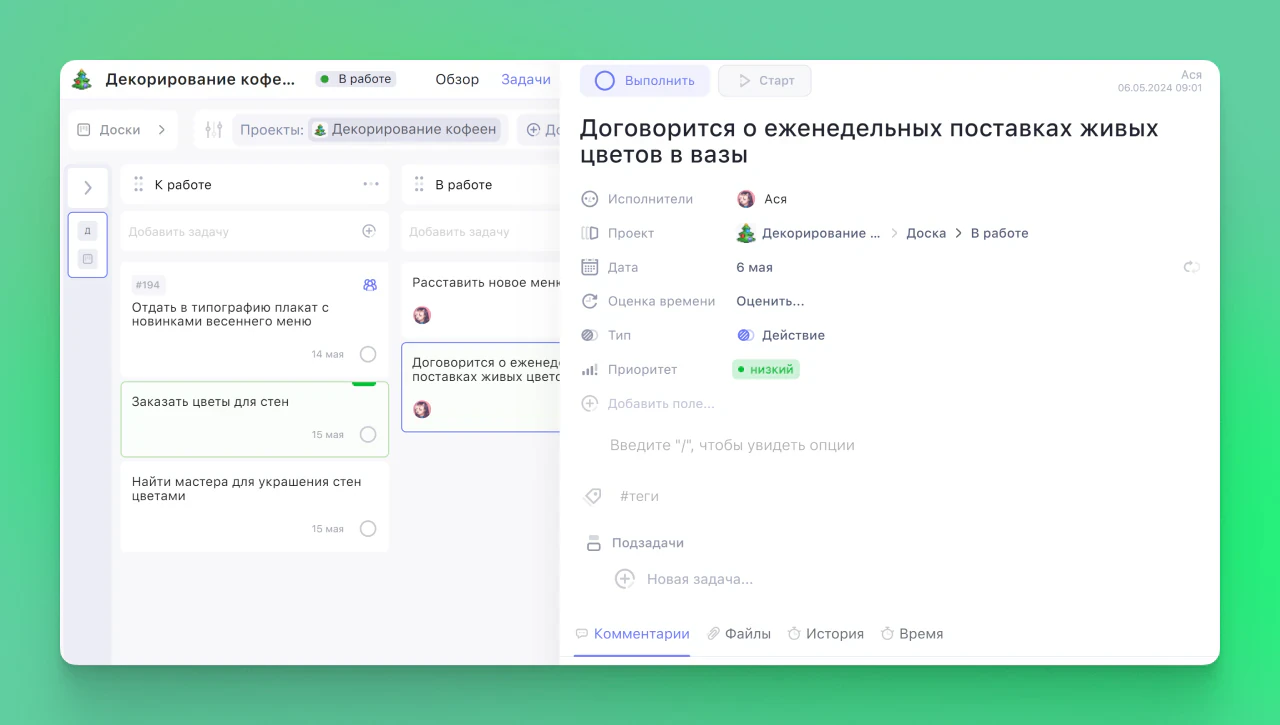The image size is (1280, 725).
Task: Open Декорирование project breadcrumb link
Action: [x=821, y=233]
